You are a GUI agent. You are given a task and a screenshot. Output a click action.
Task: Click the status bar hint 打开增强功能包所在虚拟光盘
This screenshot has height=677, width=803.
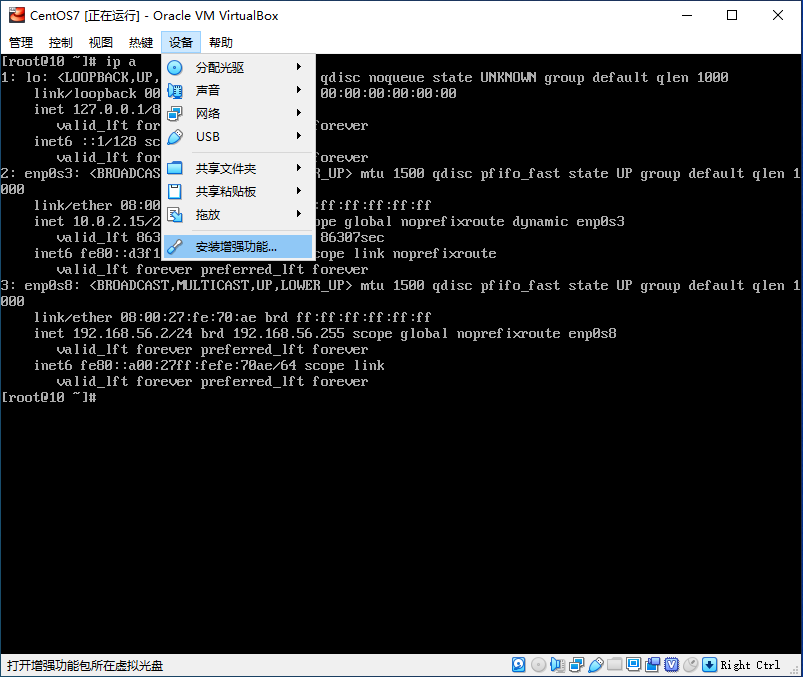[x=85, y=666]
